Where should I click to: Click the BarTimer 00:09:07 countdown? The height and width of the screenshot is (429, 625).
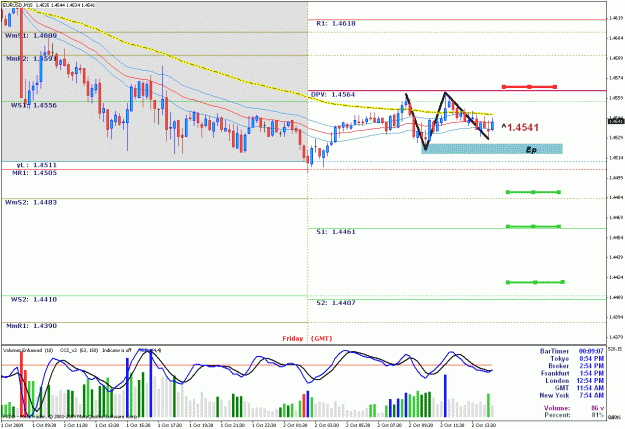coord(572,352)
